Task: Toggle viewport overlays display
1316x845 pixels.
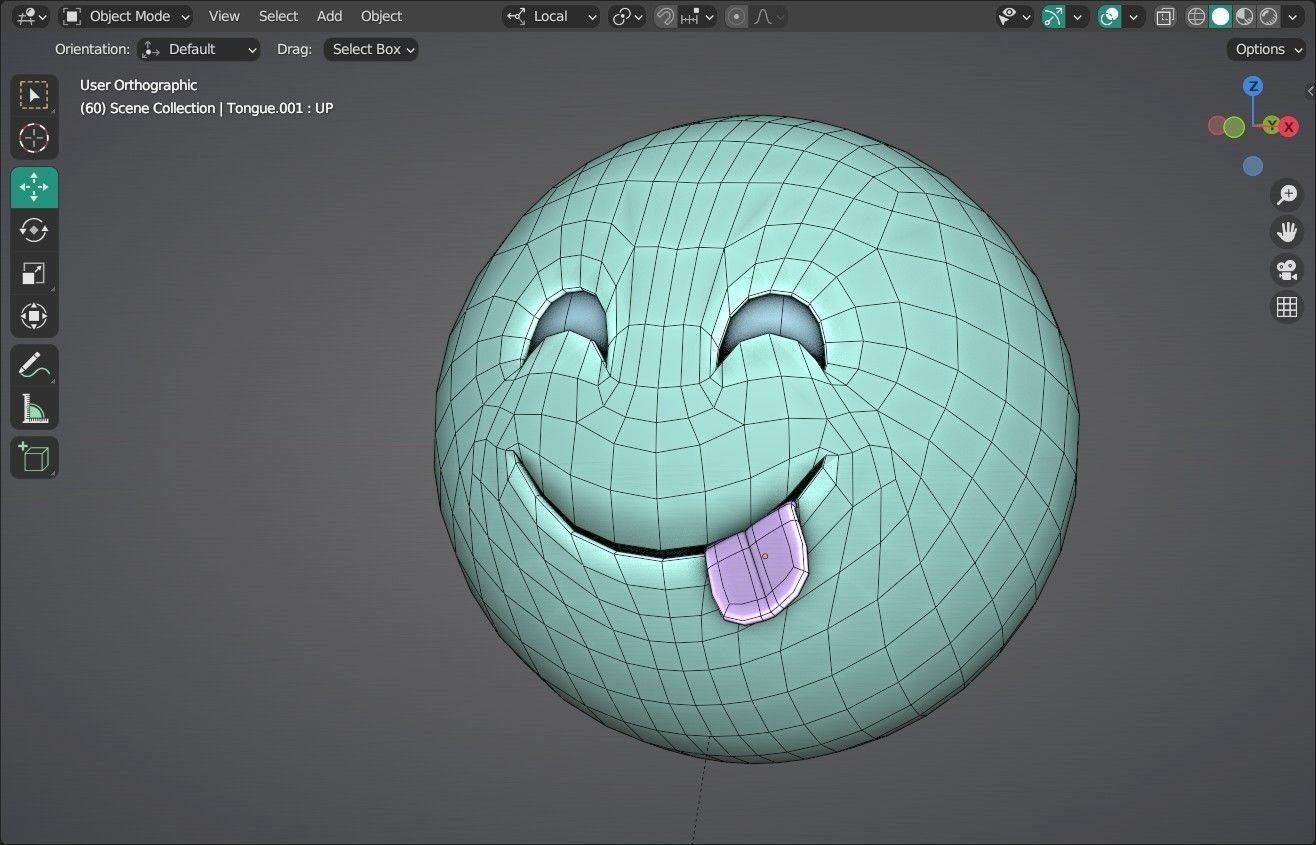Action: (1109, 16)
